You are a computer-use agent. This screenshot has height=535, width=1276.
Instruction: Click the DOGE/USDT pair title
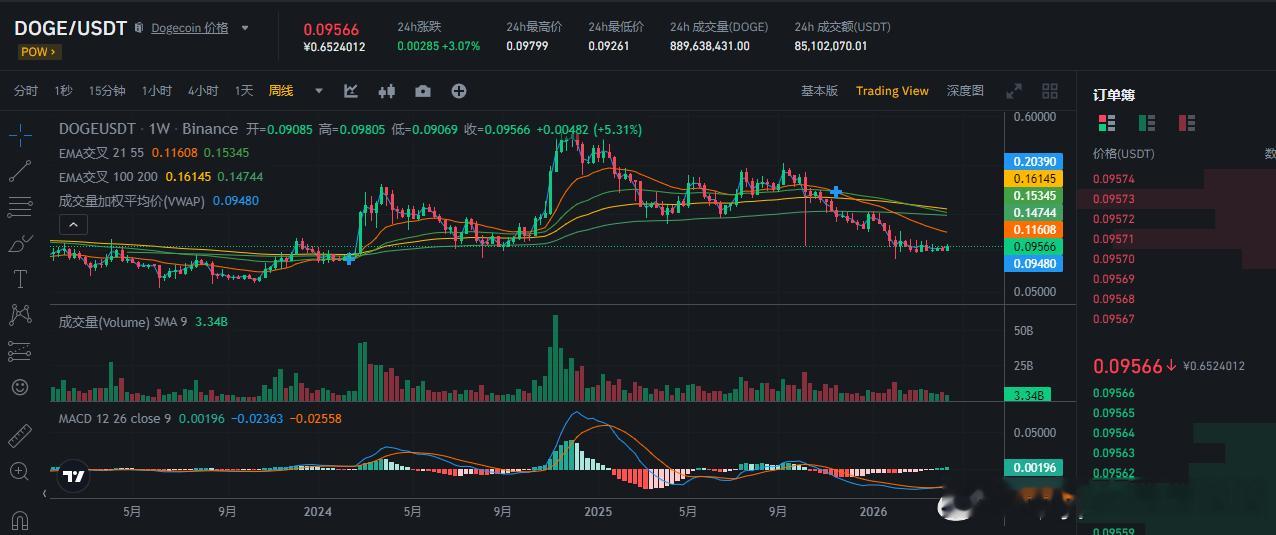click(70, 28)
